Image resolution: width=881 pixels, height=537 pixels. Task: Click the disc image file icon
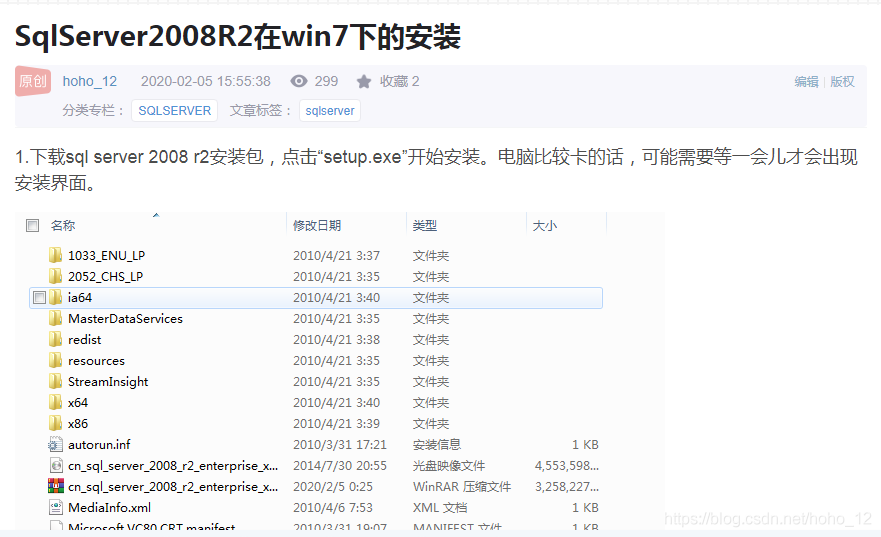click(56, 466)
